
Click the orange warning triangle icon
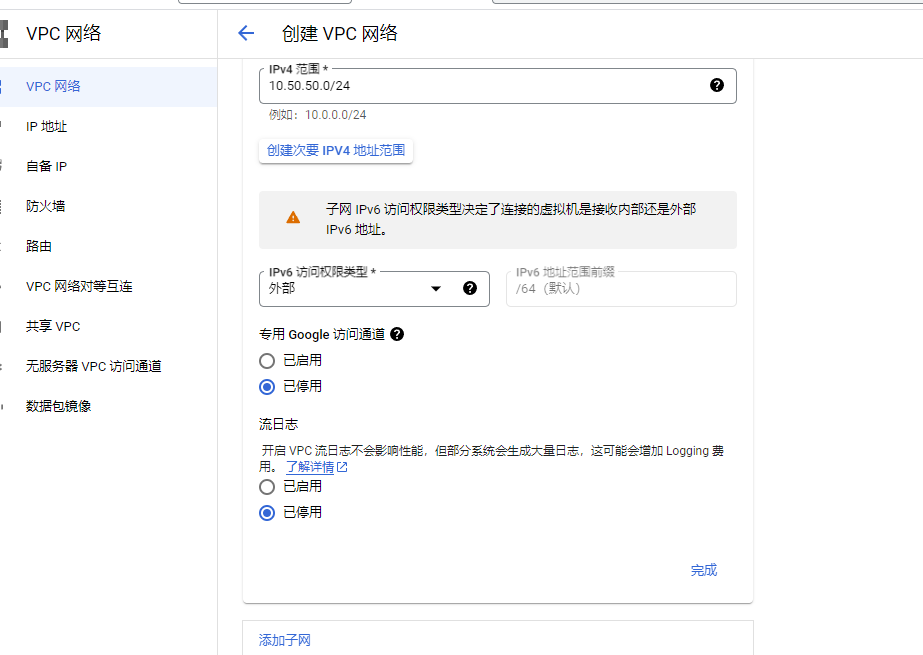(x=293, y=217)
